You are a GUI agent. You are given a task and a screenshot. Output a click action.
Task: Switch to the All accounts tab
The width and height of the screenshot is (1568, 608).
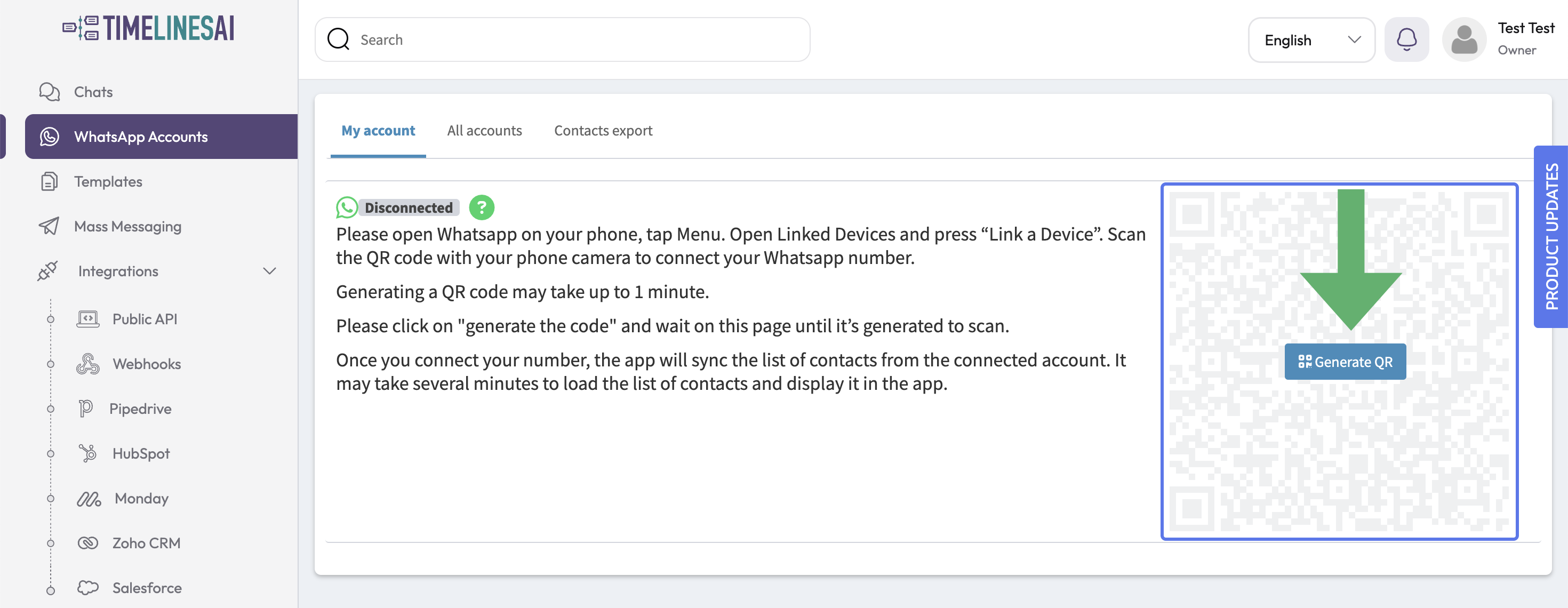click(x=484, y=131)
